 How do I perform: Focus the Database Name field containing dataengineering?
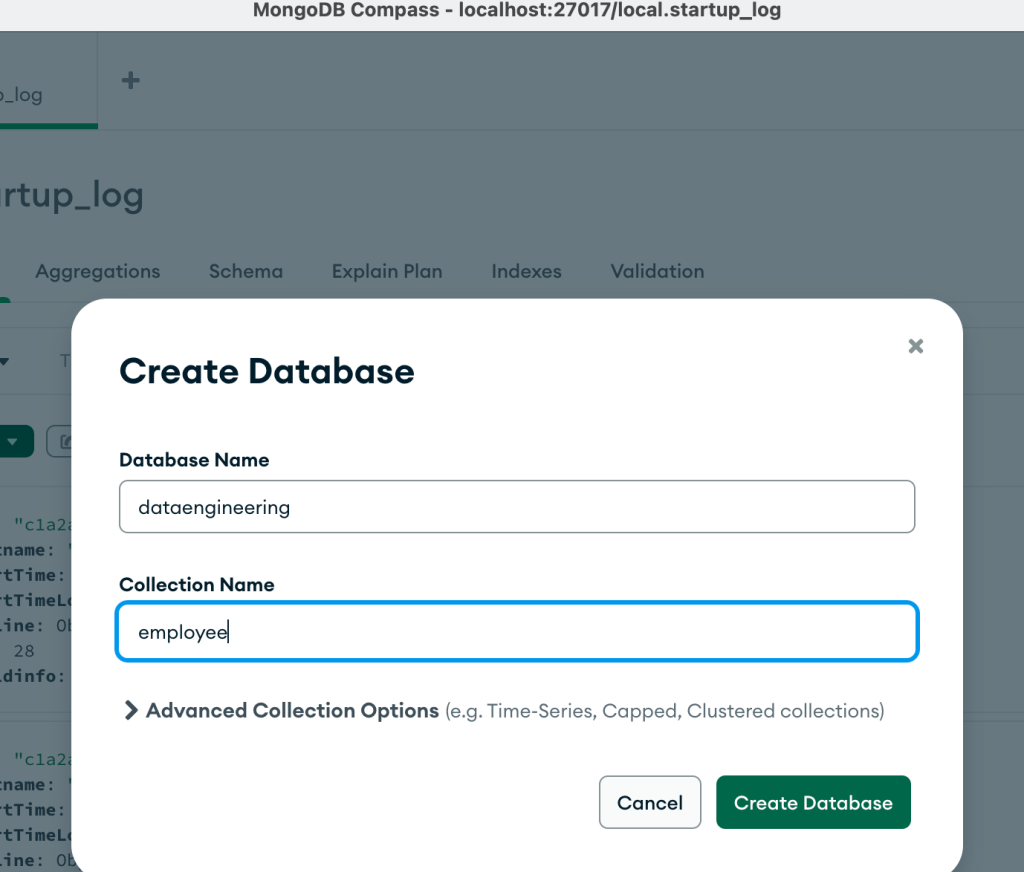pos(516,507)
